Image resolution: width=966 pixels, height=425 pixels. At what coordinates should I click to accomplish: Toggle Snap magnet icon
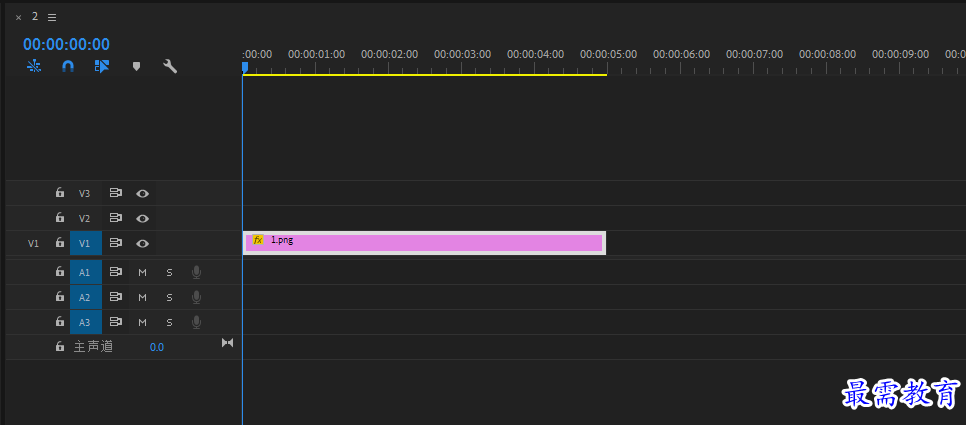68,67
